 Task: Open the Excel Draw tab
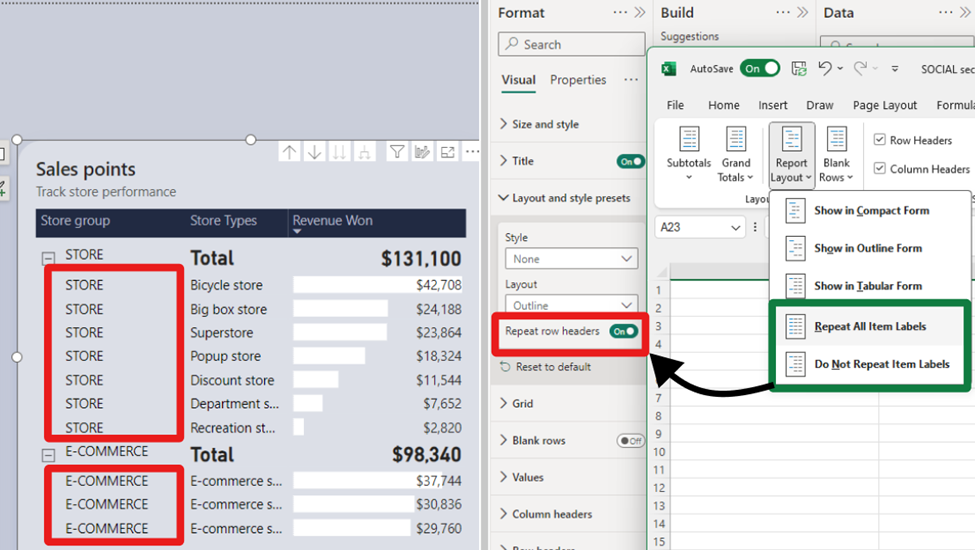[820, 105]
